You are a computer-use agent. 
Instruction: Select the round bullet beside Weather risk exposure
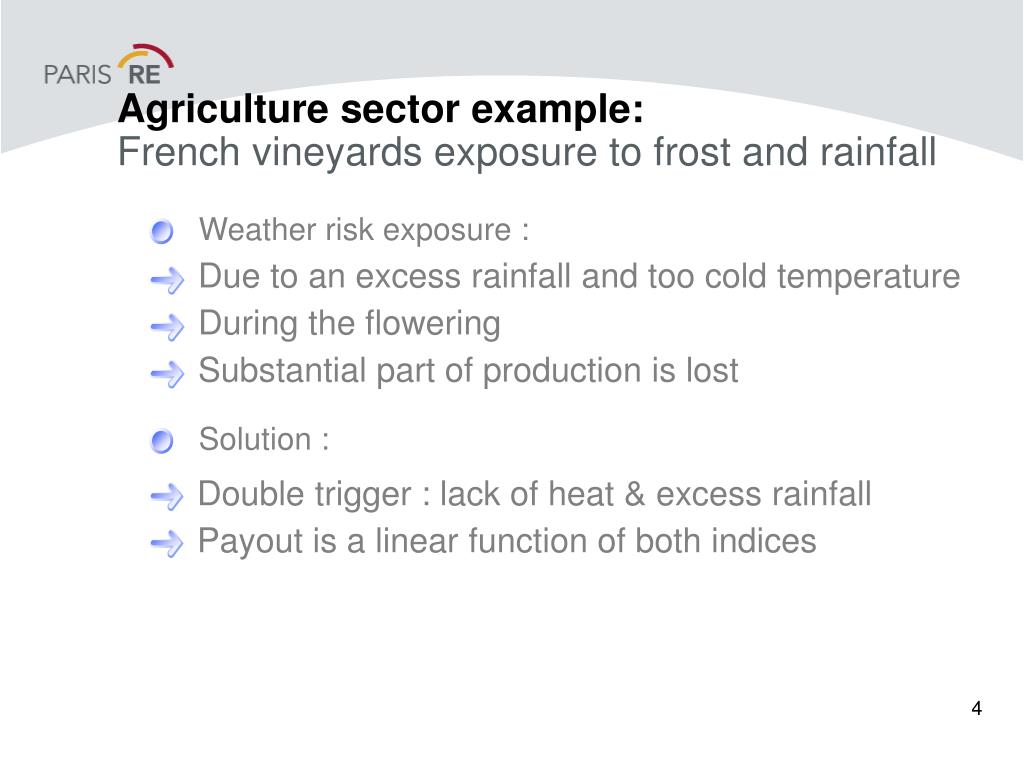[x=161, y=232]
